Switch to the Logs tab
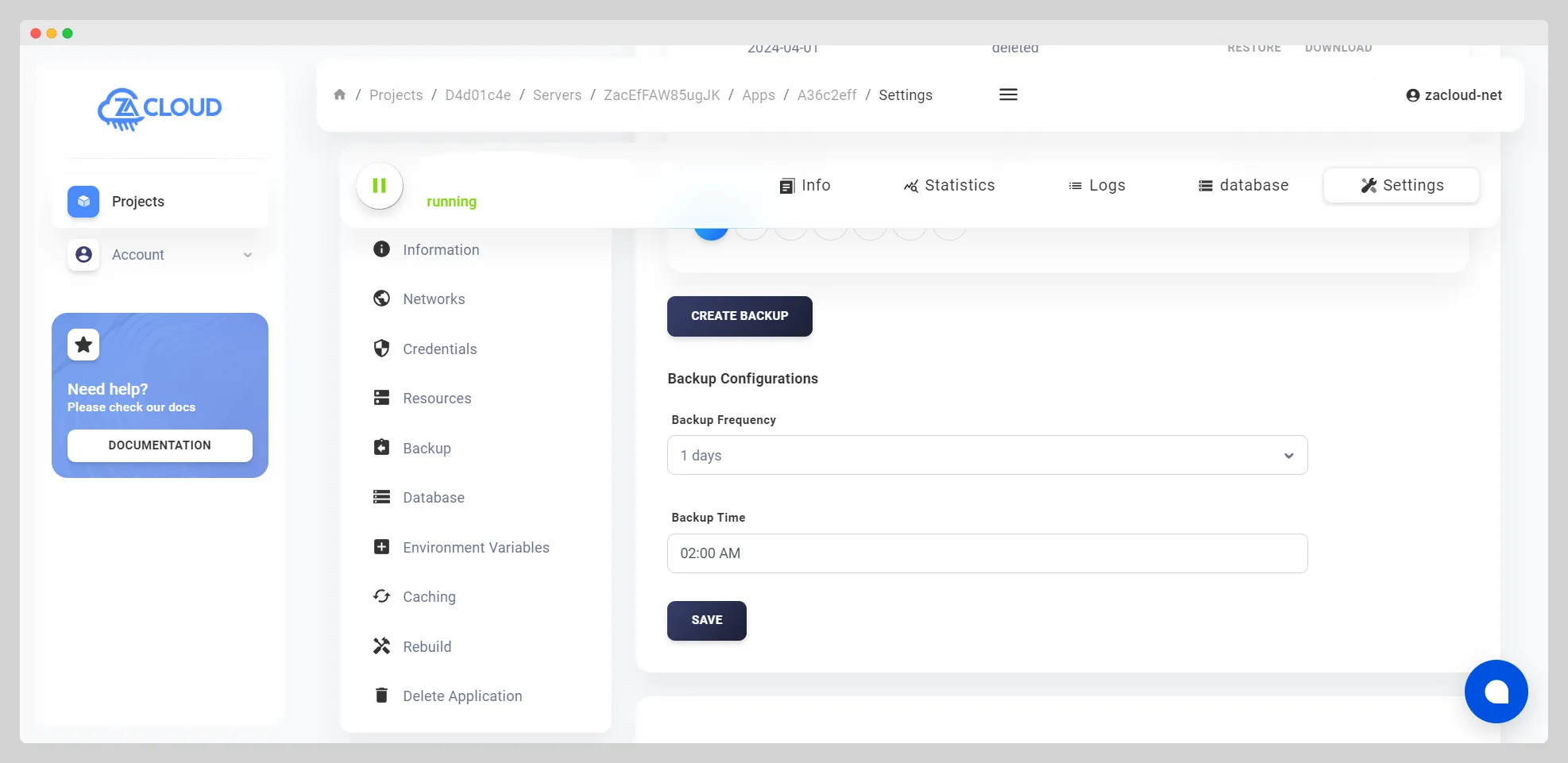 (x=1098, y=185)
